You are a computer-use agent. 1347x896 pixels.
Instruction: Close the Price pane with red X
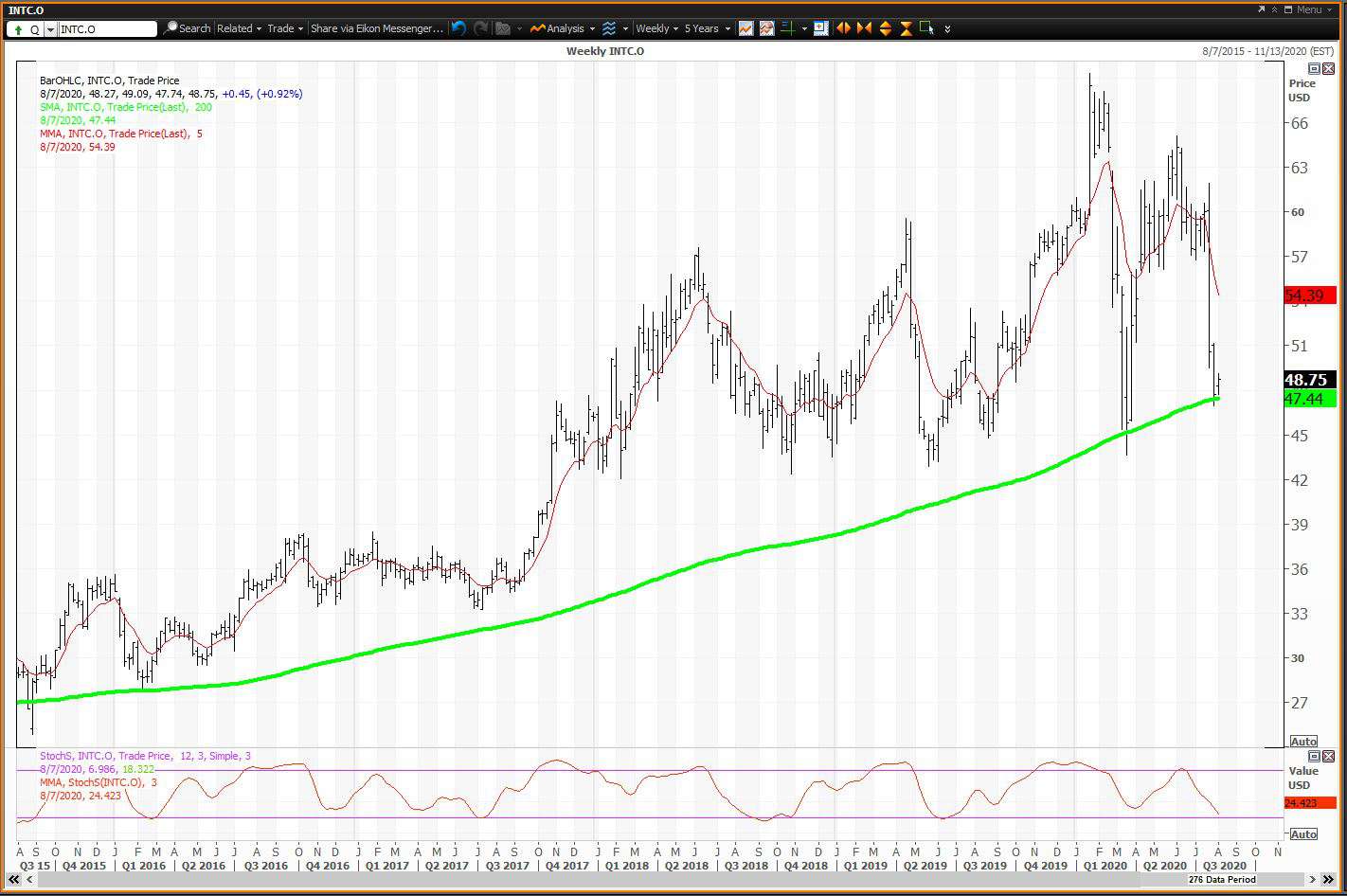1327,69
